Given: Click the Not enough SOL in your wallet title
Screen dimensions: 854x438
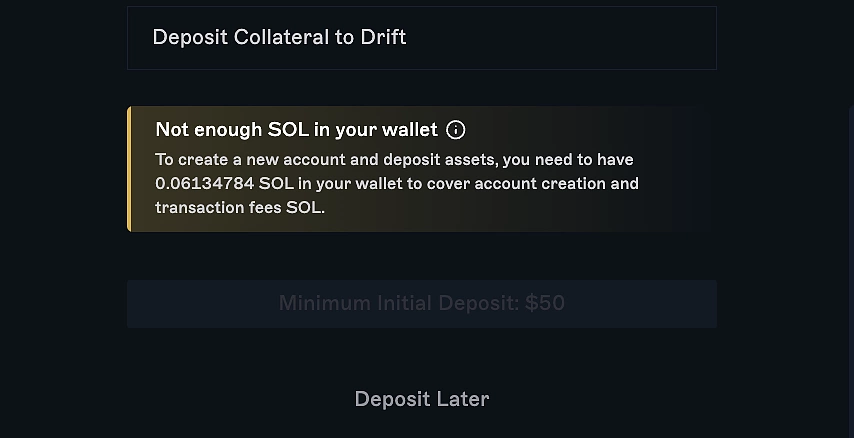Looking at the screenshot, I should point(296,130).
